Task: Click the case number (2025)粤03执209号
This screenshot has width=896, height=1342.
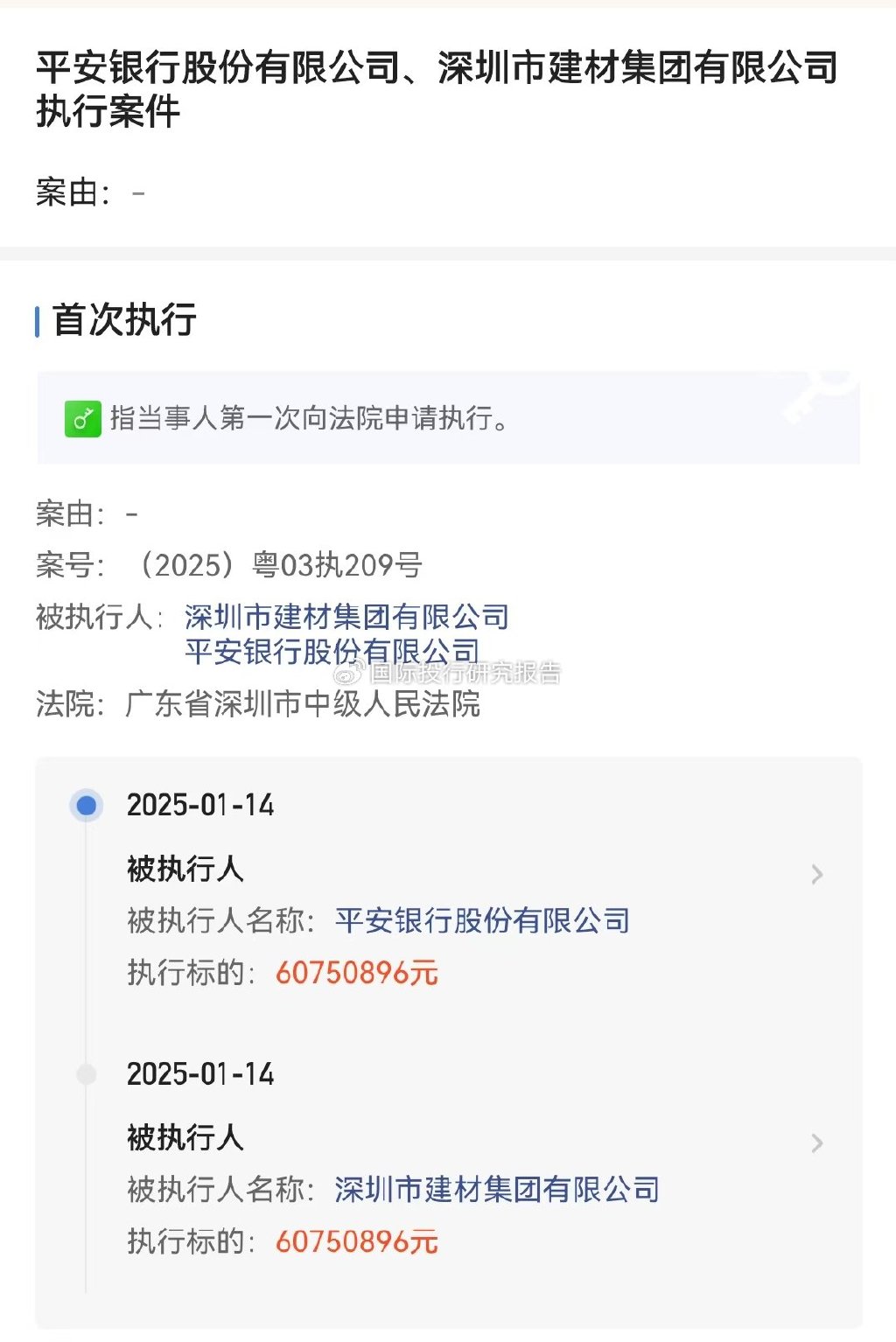Action: click(278, 565)
